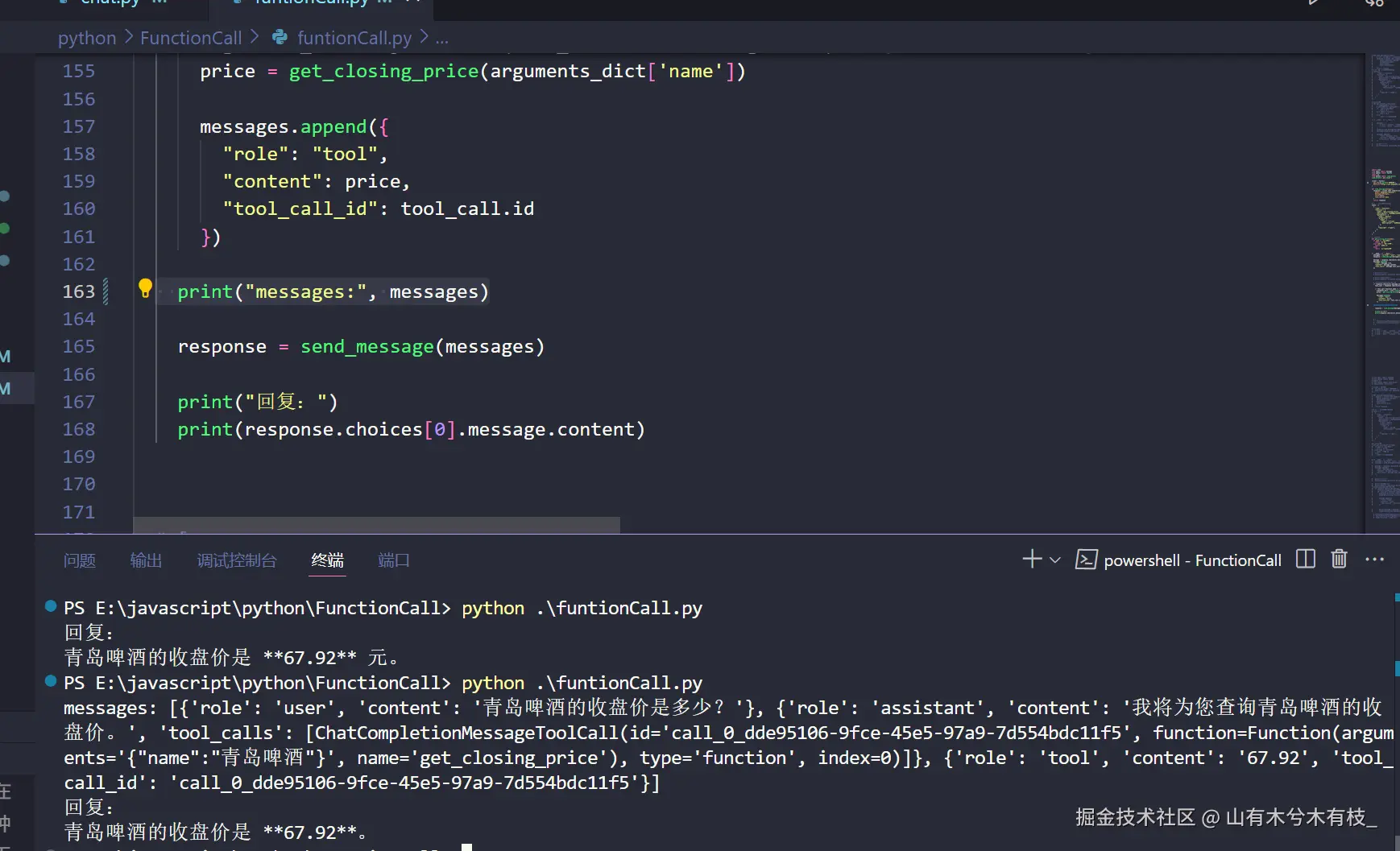Click the terminal line starting with "messages: [{'role'"
1400x851 pixels.
coord(723,708)
